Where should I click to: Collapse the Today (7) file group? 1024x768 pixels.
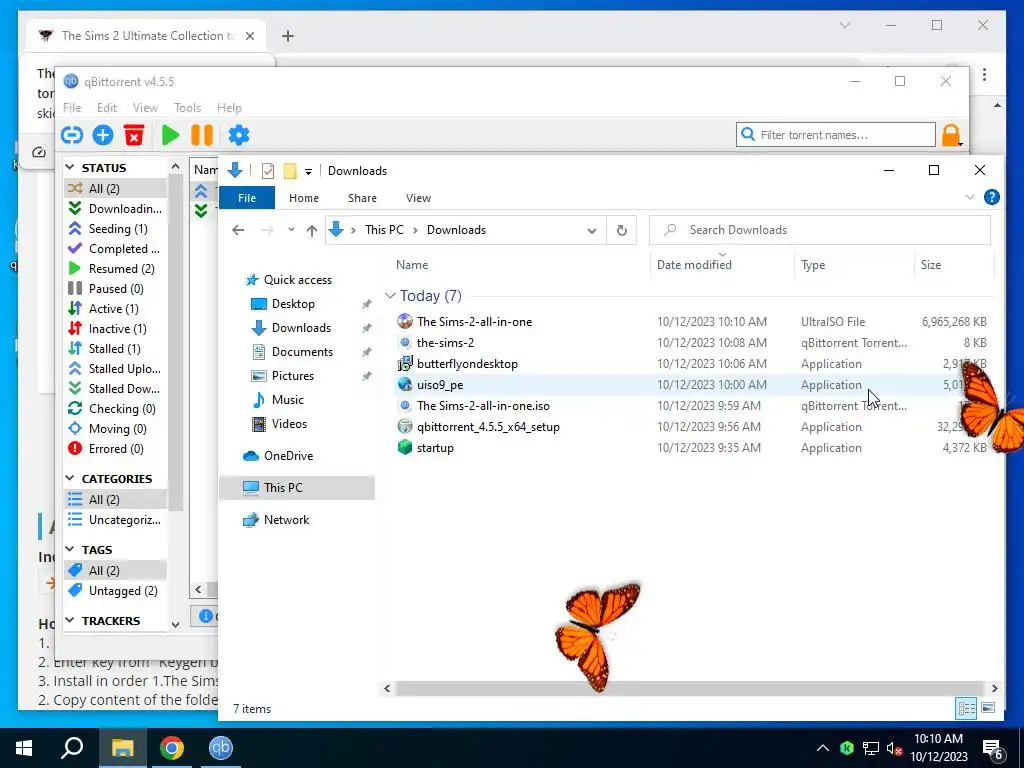click(x=391, y=296)
